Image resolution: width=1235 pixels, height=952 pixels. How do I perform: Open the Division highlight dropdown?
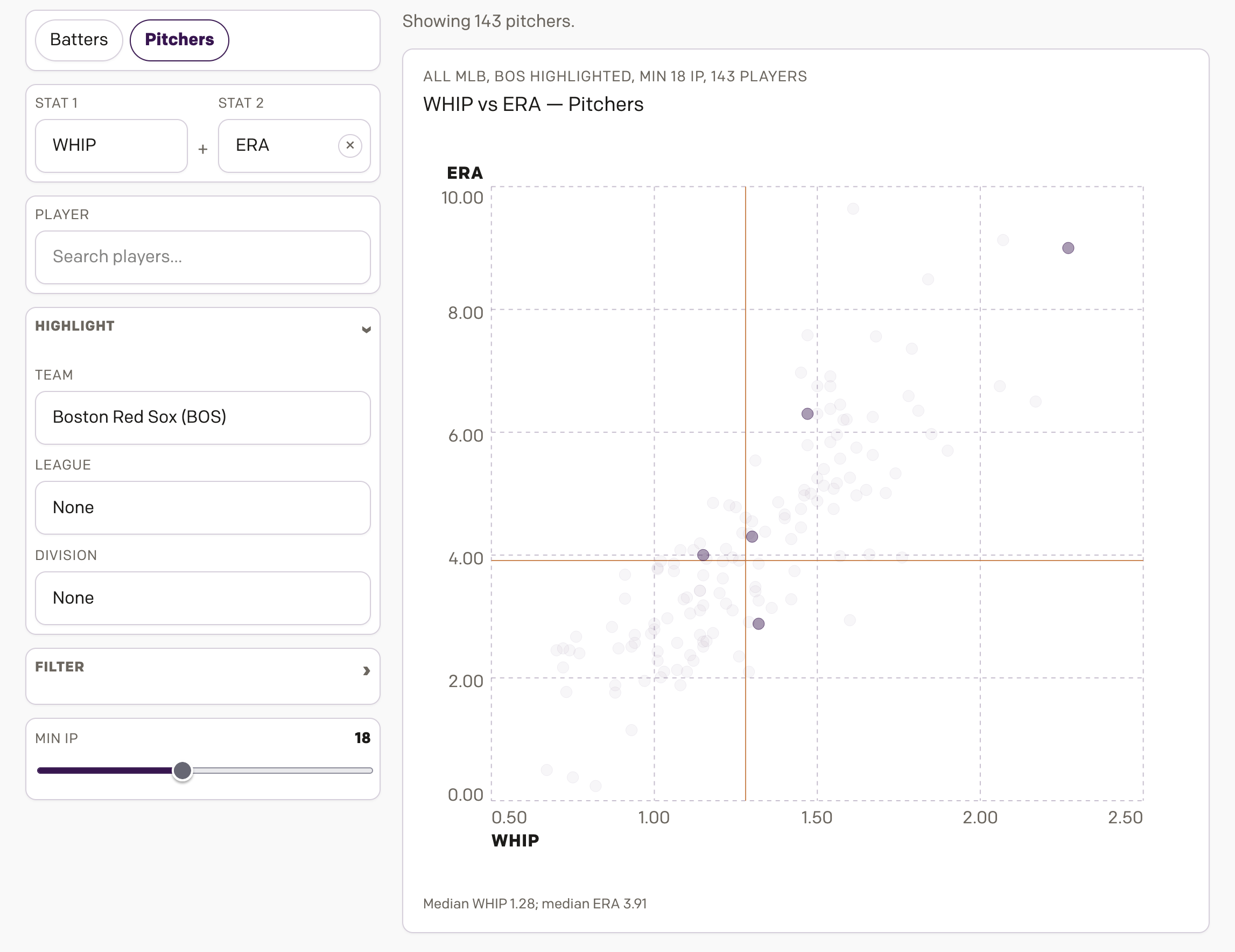click(x=202, y=598)
